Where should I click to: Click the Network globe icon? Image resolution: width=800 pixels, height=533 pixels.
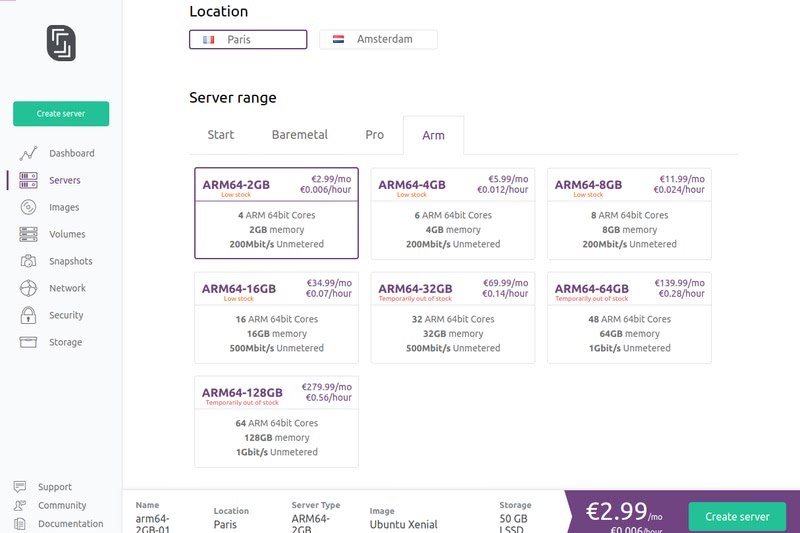28,288
